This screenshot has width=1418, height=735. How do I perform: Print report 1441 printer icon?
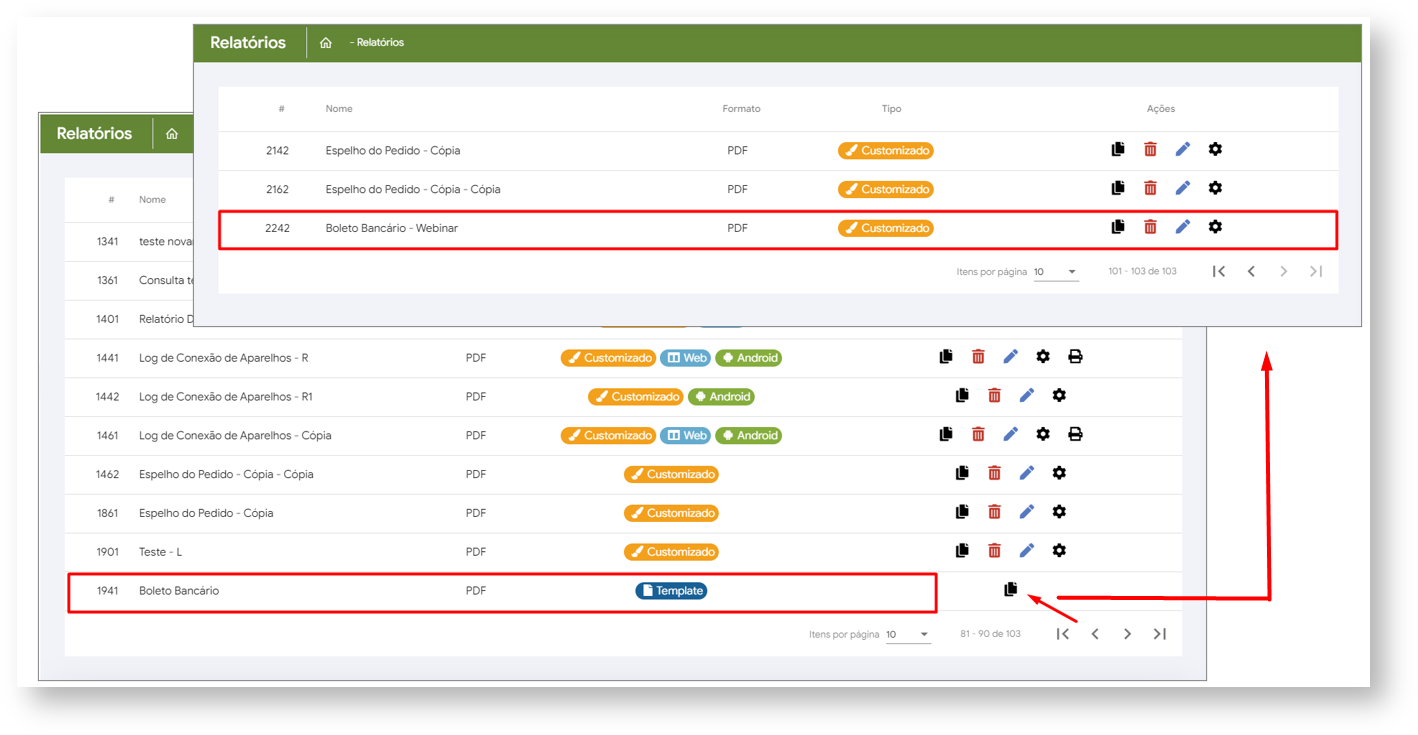pos(1075,357)
